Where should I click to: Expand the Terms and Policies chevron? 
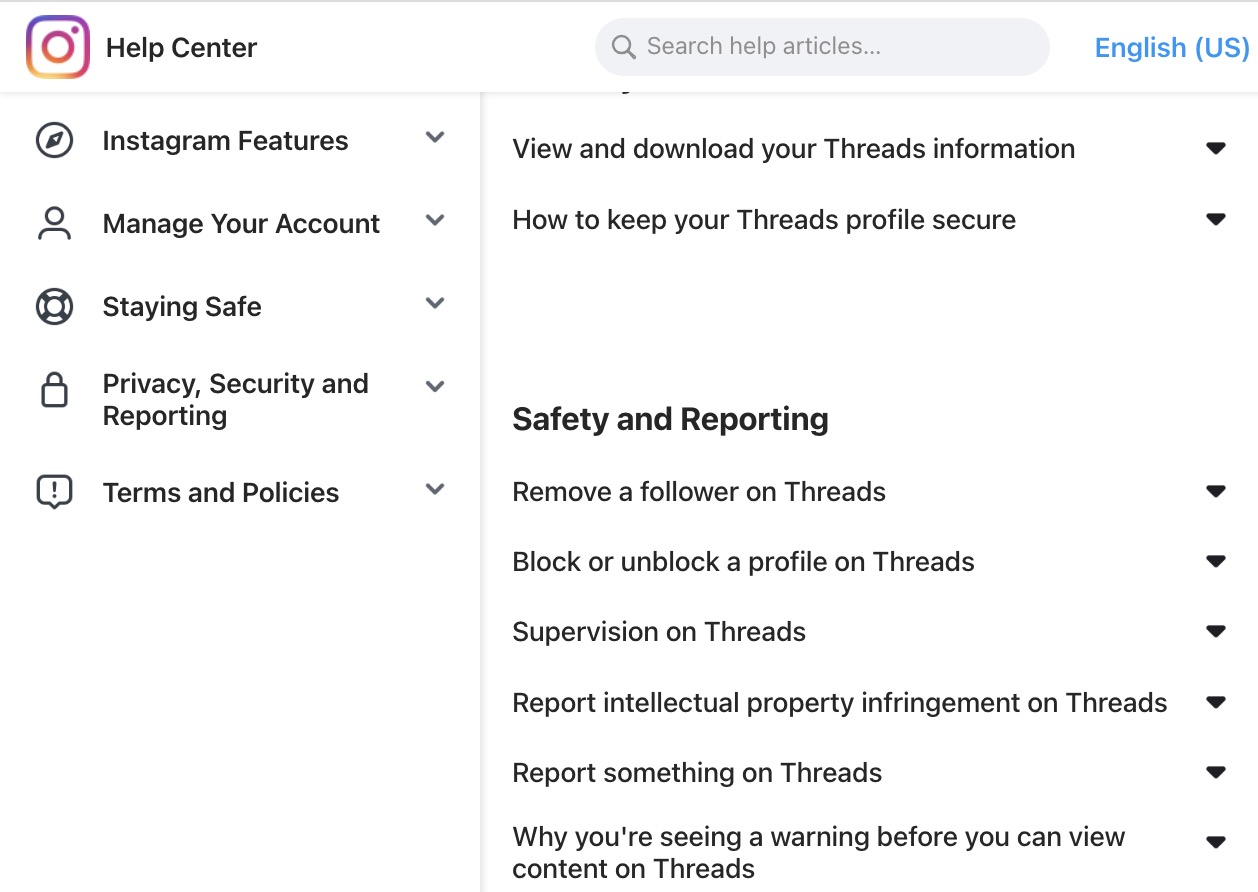click(435, 490)
